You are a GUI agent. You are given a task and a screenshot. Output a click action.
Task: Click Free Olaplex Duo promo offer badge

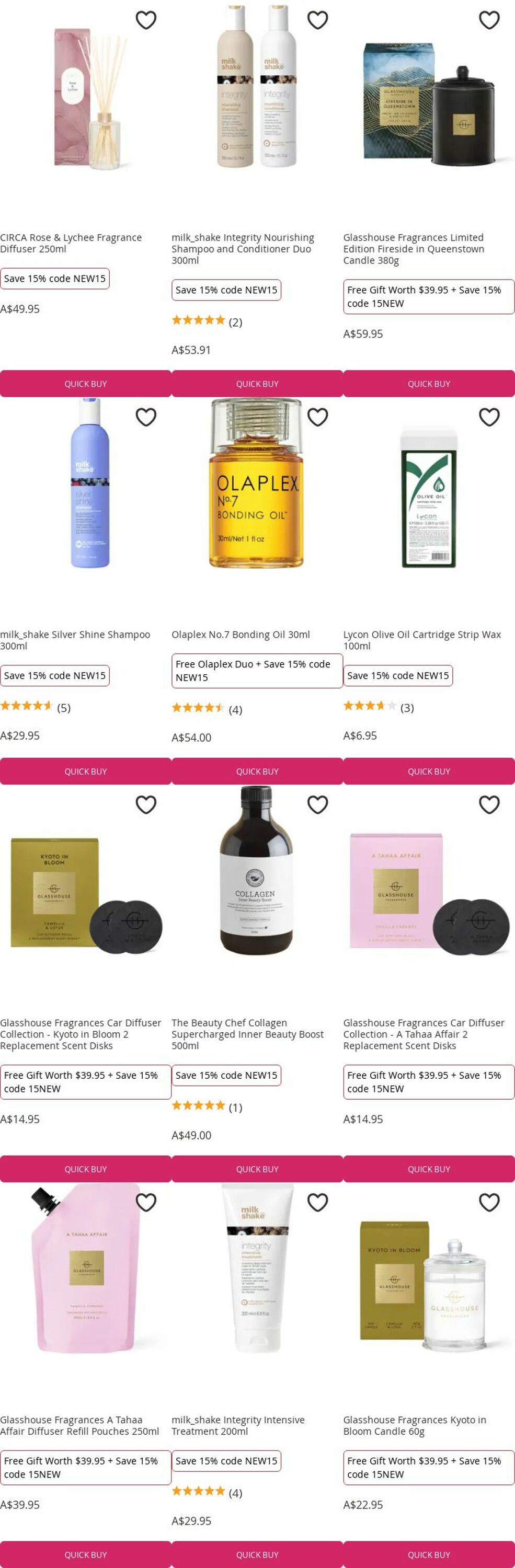coord(257,671)
